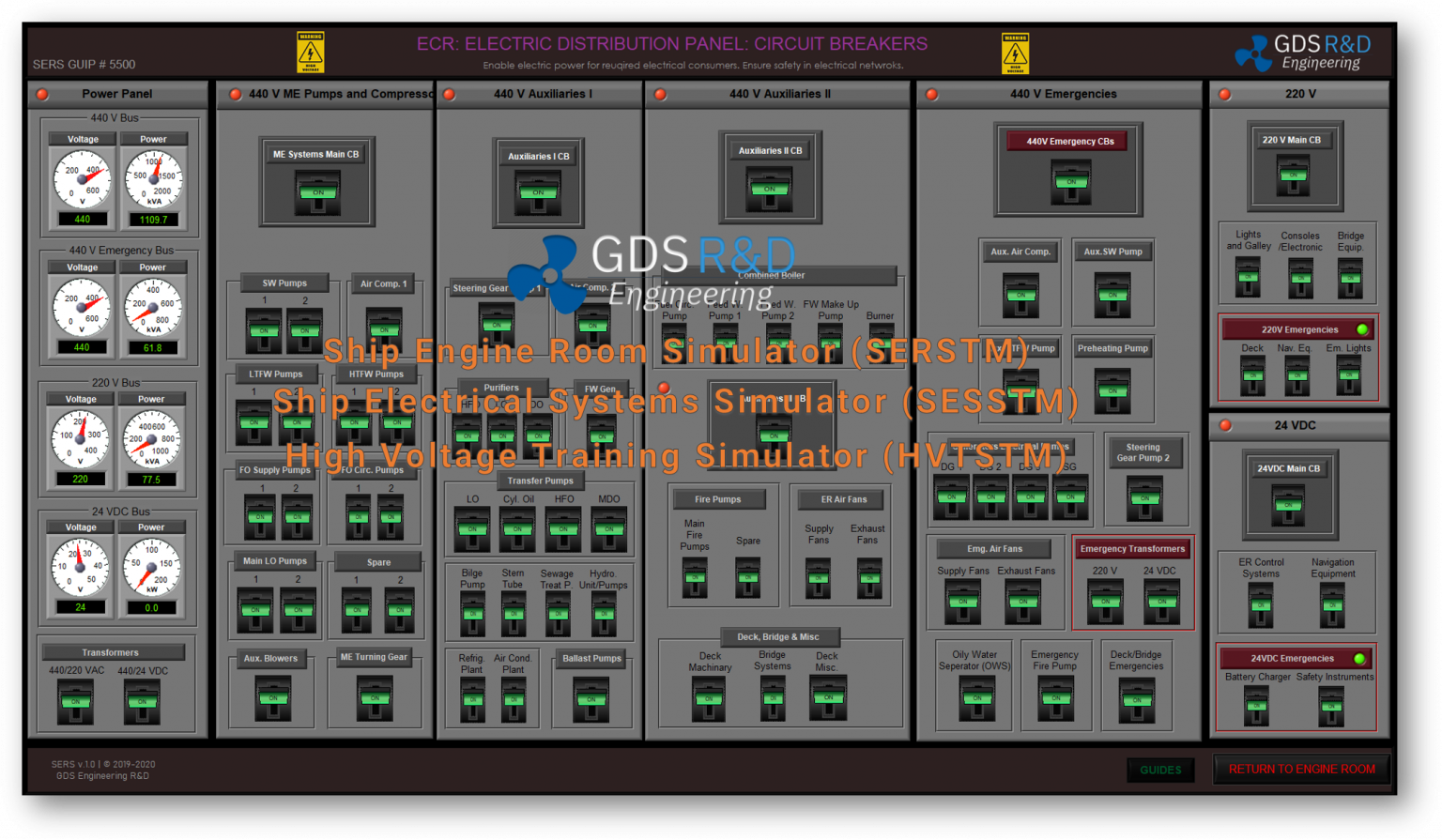
Task: Click the red indicator lamp on Power Panel header
Action: 40,94
